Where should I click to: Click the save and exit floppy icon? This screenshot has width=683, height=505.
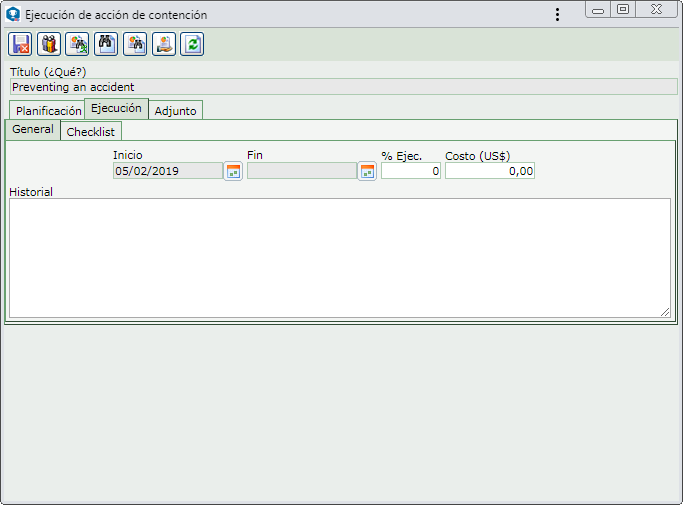click(20, 44)
